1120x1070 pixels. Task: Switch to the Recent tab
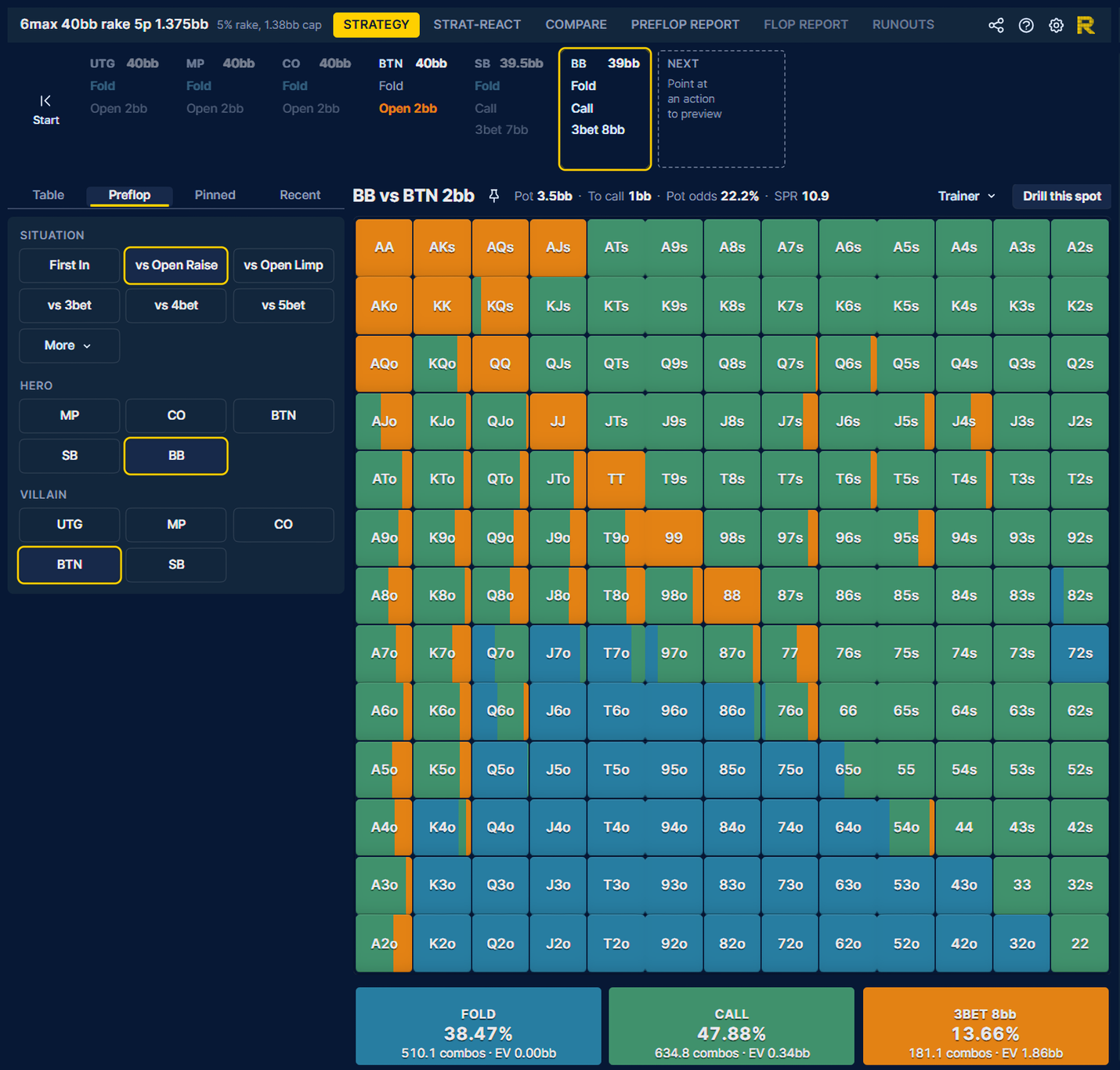pyautogui.click(x=300, y=195)
